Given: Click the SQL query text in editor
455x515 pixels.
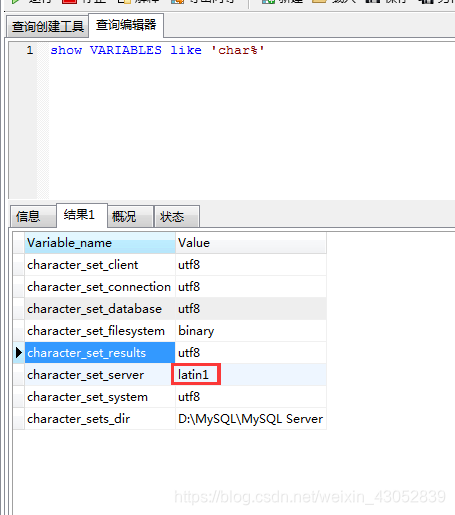Looking at the screenshot, I should [157, 50].
